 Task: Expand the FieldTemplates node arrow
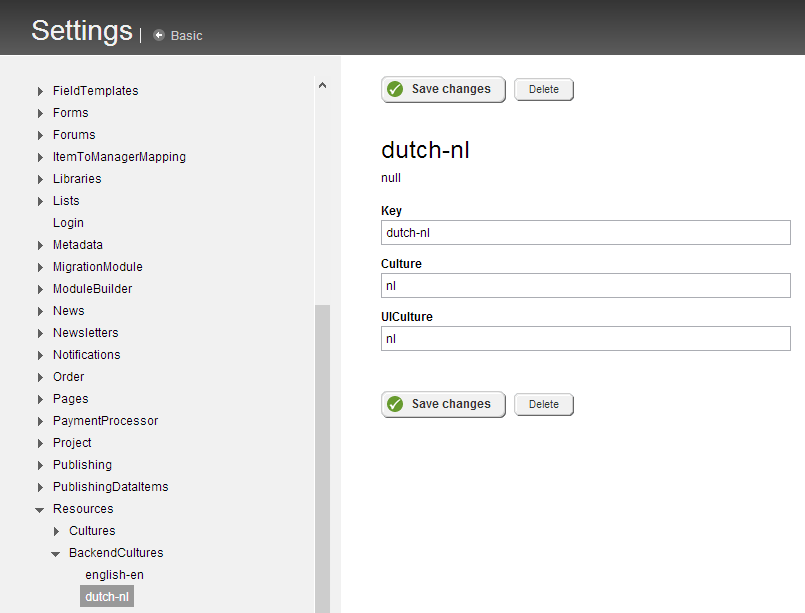pos(40,91)
